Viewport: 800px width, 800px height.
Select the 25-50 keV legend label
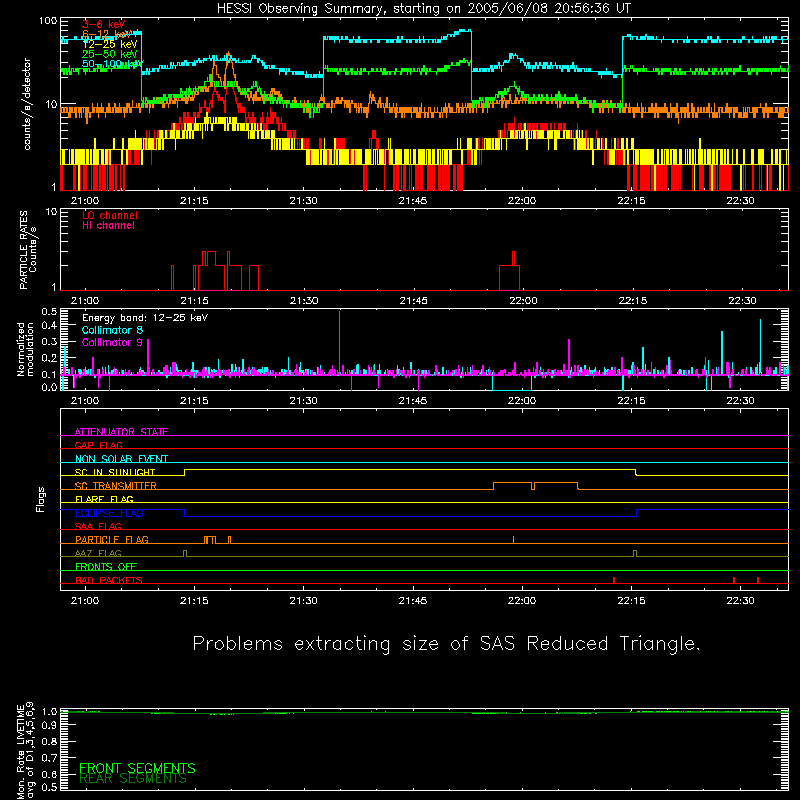point(109,54)
